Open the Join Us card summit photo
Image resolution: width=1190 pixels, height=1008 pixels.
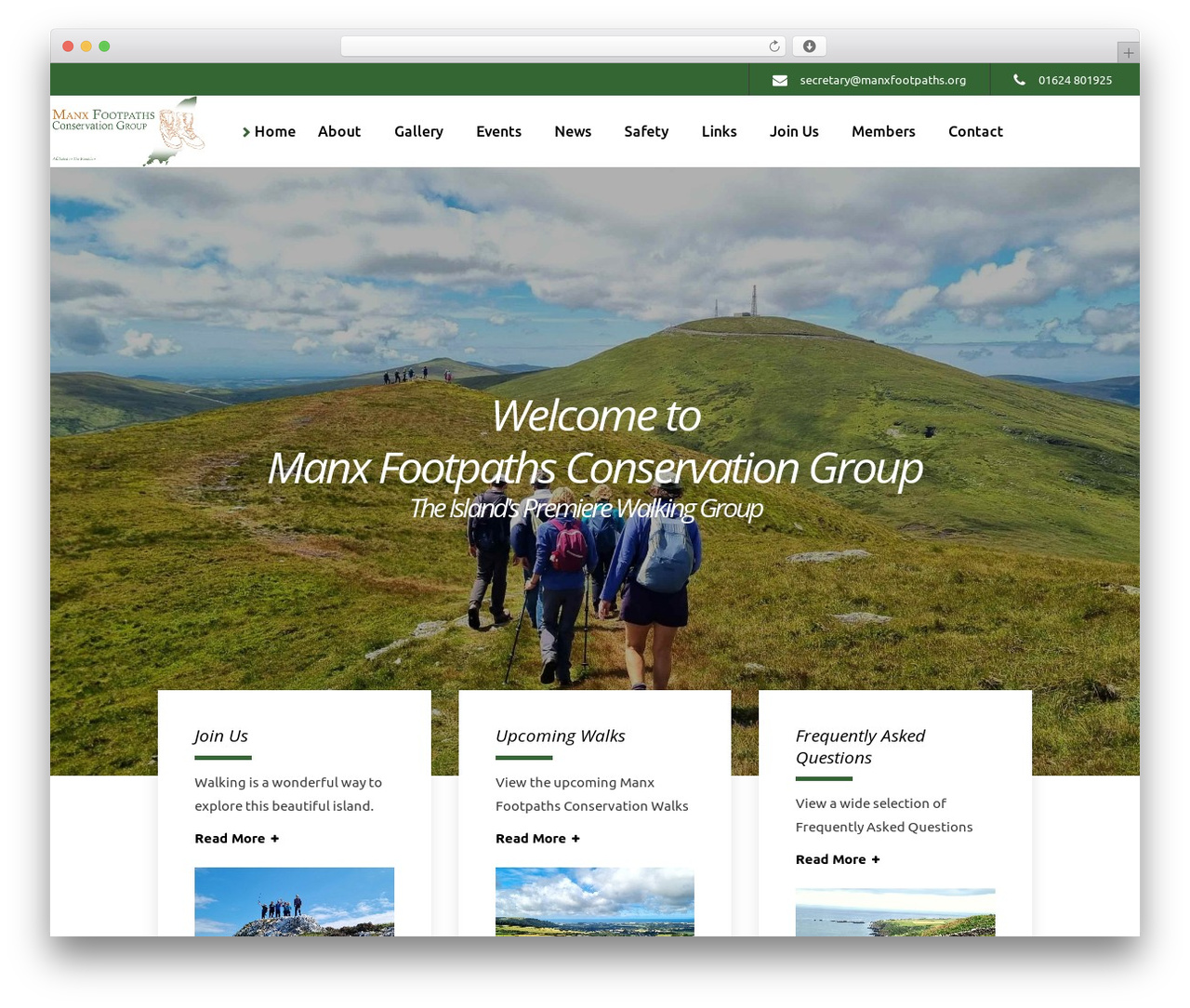(x=294, y=902)
